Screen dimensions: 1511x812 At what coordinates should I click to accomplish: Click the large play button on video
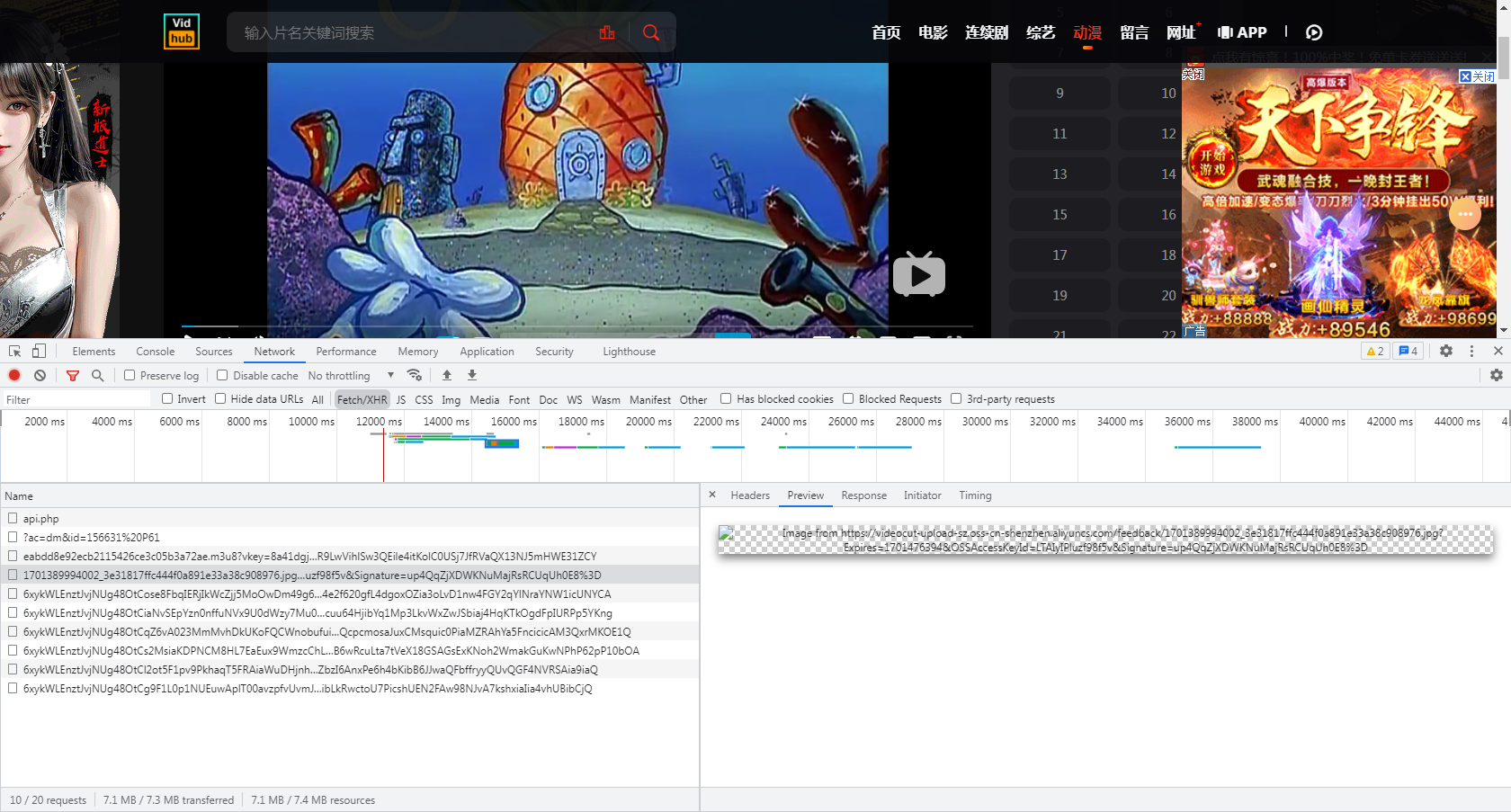point(918,273)
